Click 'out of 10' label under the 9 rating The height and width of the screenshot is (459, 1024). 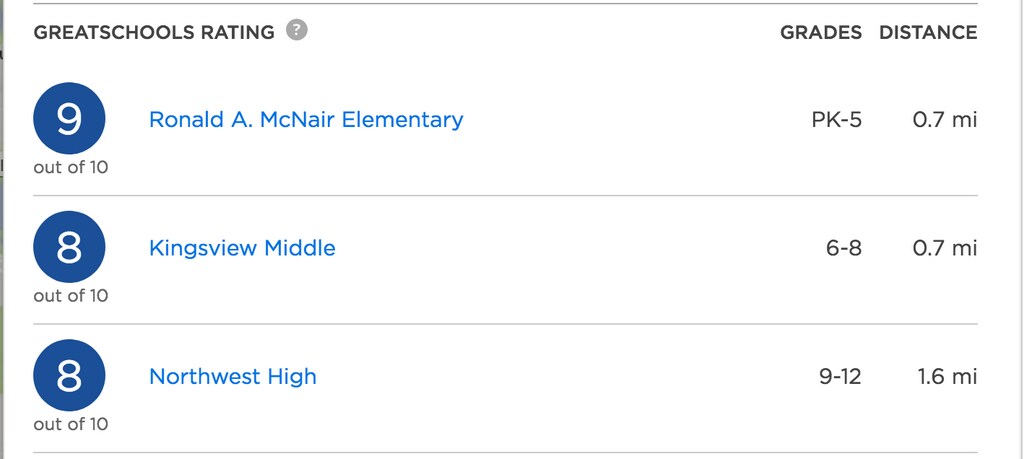point(71,167)
